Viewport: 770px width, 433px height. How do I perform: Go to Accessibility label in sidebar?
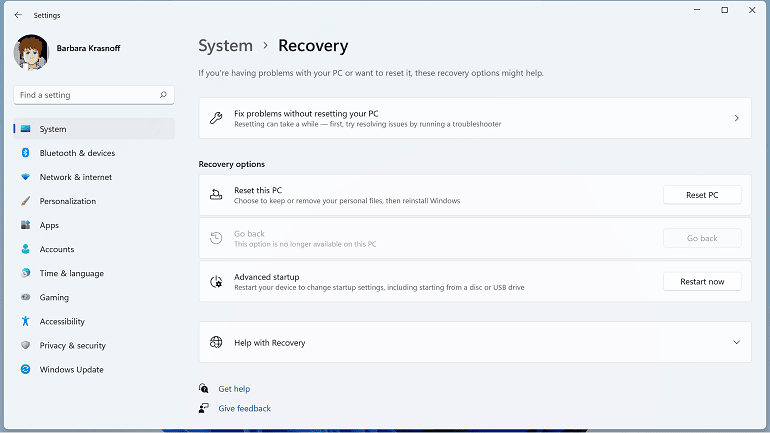[62, 321]
